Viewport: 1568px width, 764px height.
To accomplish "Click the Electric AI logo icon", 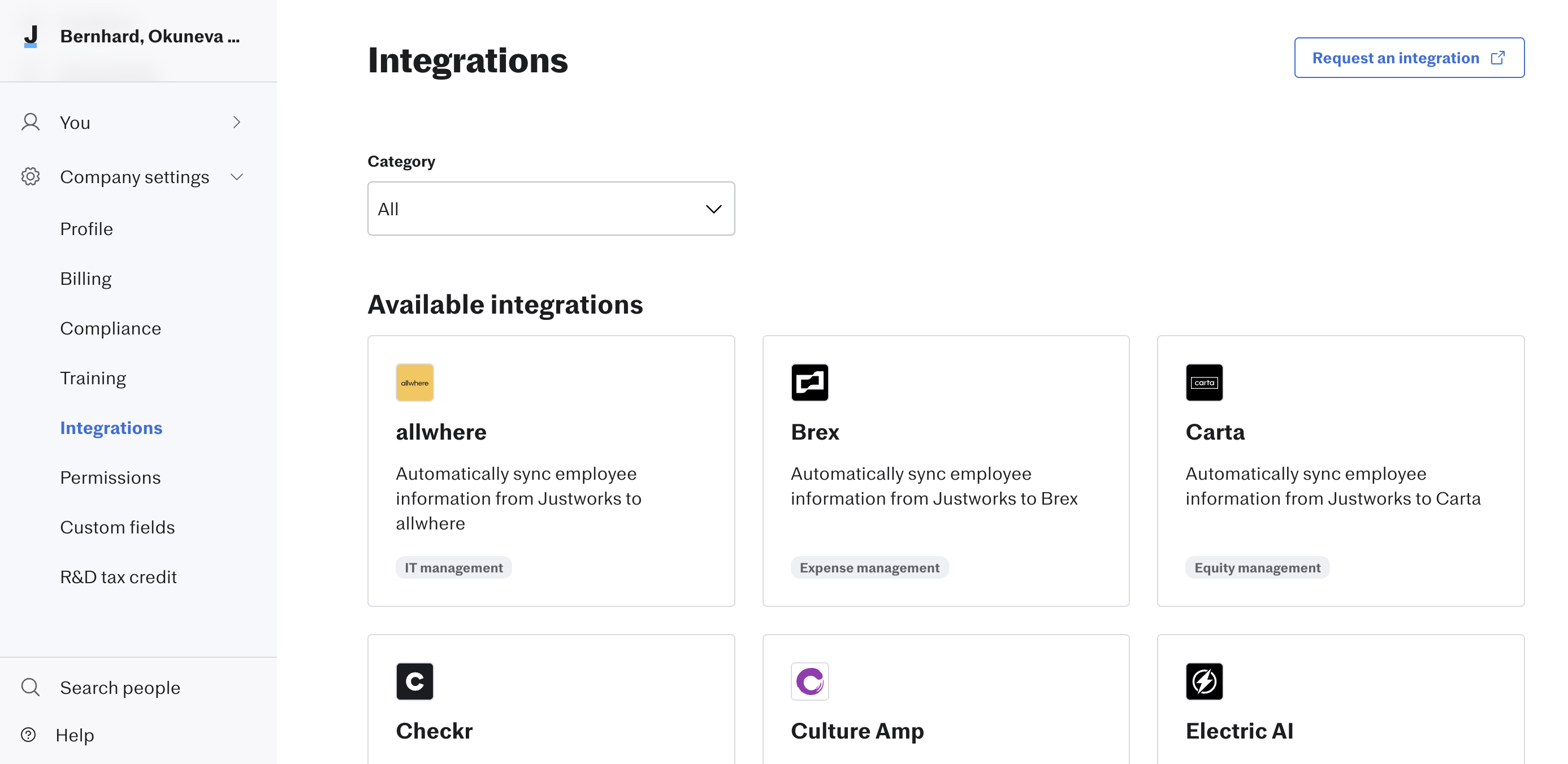I will click(x=1204, y=681).
